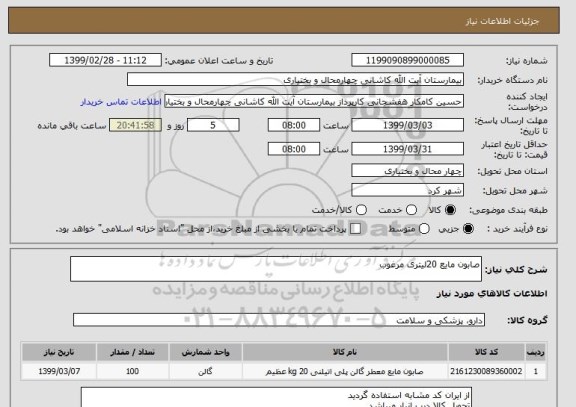This screenshot has width=576, height=407.
Task: Click the need date cell 1399/03/07
Action: click(x=59, y=371)
